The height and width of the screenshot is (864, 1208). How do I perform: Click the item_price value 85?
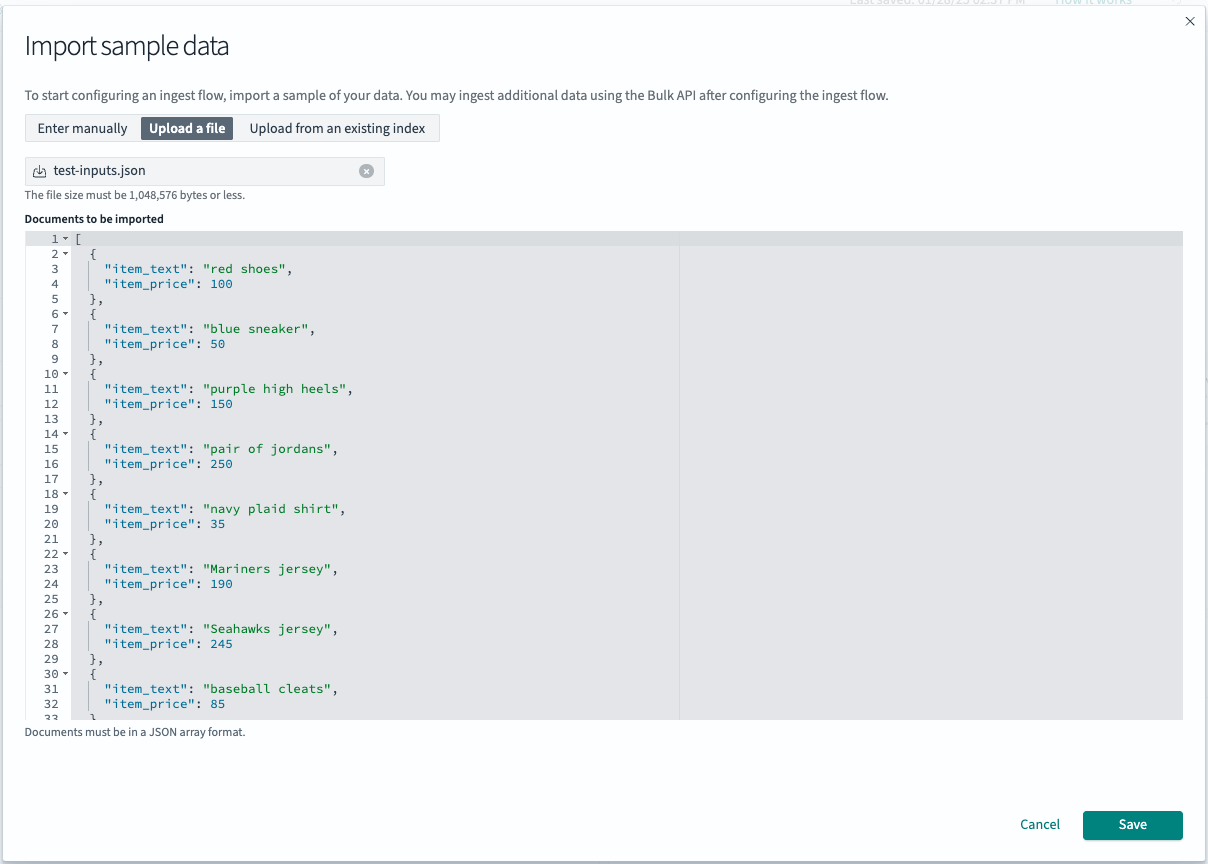point(217,704)
